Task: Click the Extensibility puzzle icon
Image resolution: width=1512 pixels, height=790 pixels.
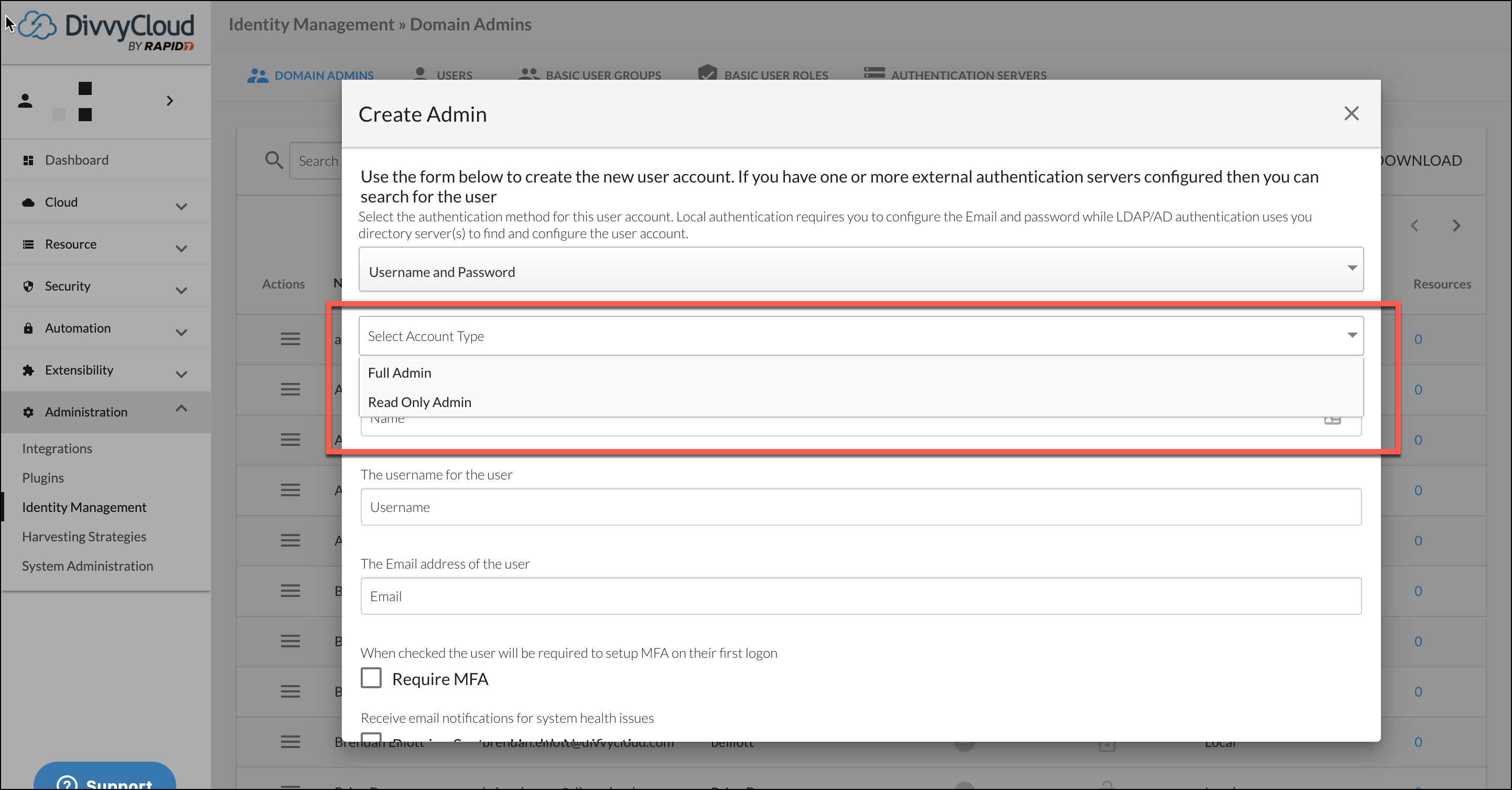Action: [28, 370]
